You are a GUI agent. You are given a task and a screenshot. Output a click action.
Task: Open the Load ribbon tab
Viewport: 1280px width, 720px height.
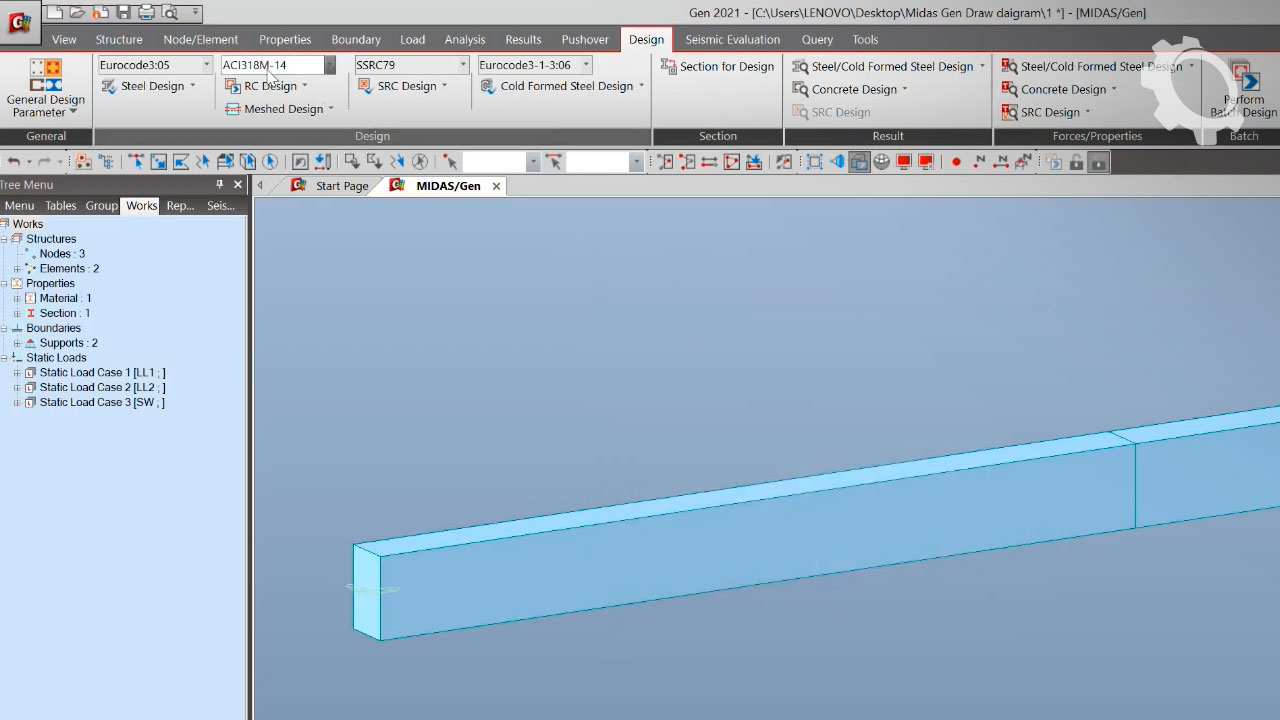coord(412,39)
